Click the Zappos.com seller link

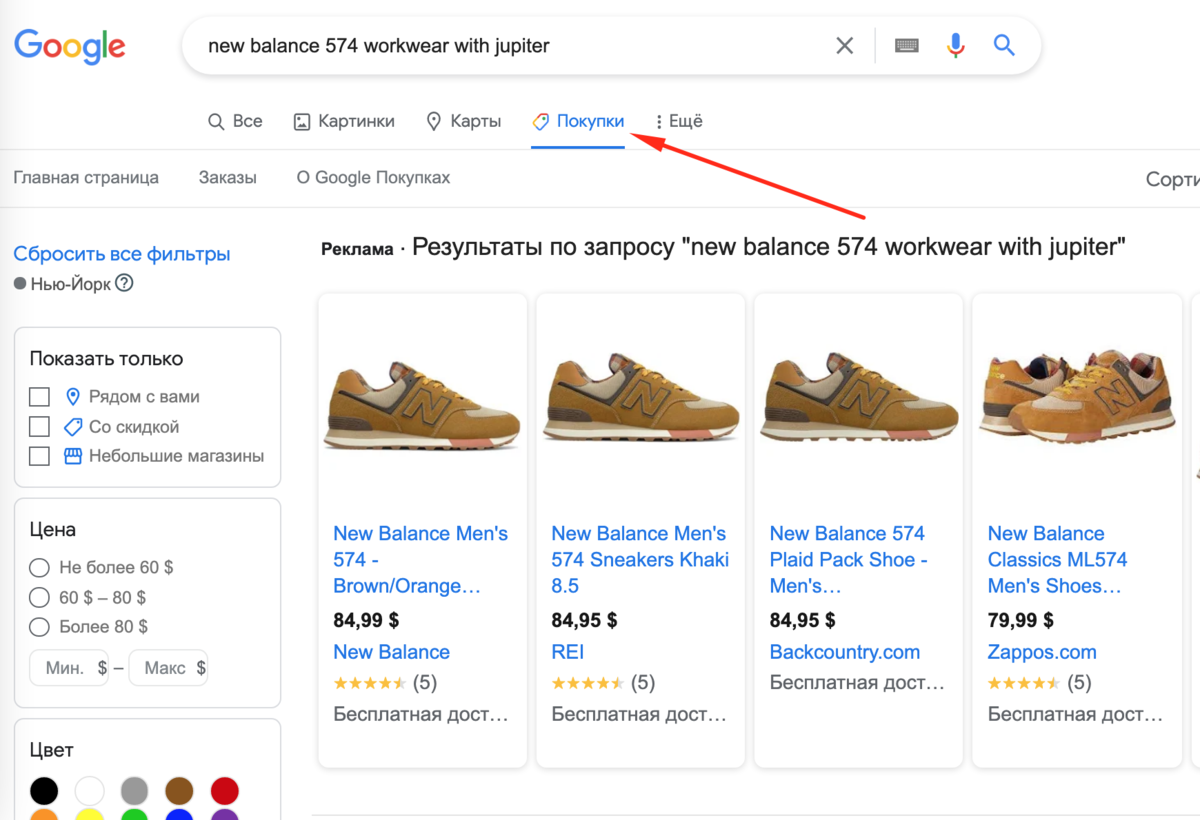click(x=1042, y=652)
